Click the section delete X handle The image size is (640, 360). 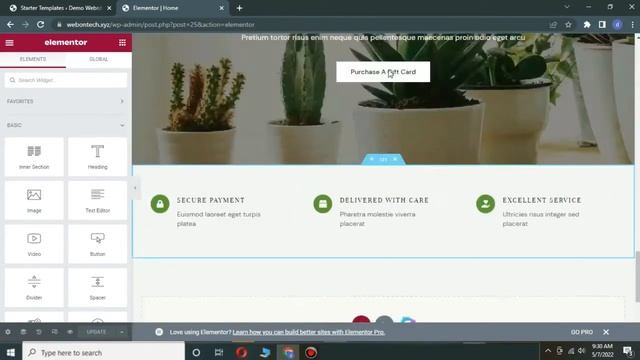[395, 159]
